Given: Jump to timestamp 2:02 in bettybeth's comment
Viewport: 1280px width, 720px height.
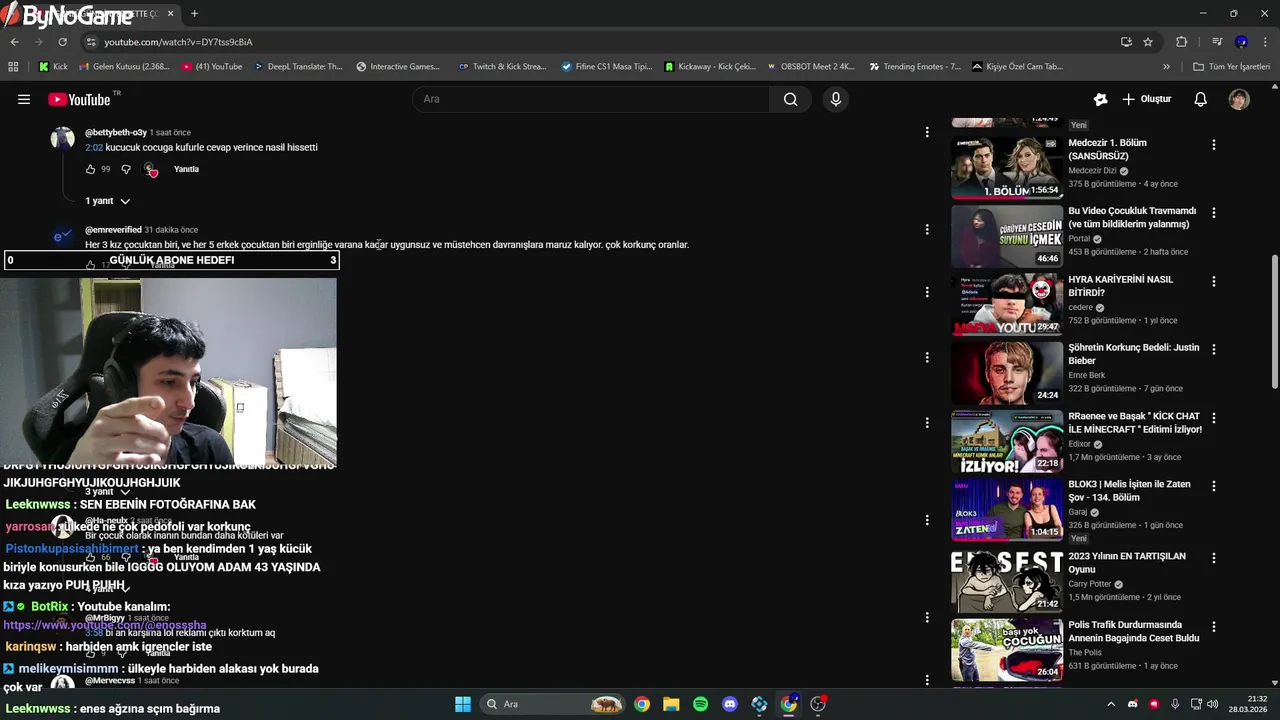Looking at the screenshot, I should pos(94,148).
